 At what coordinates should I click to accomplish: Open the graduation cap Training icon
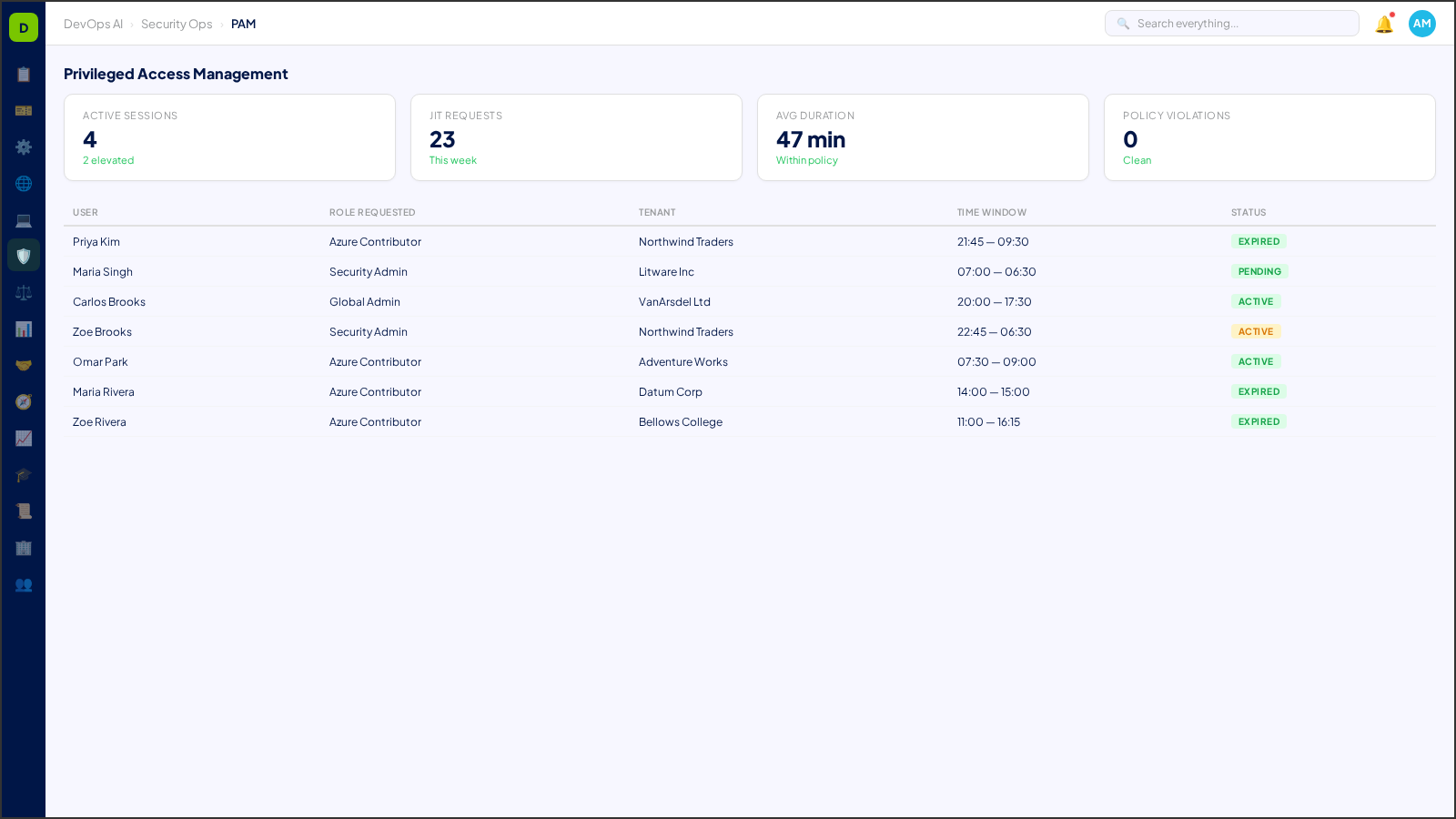pyautogui.click(x=24, y=475)
